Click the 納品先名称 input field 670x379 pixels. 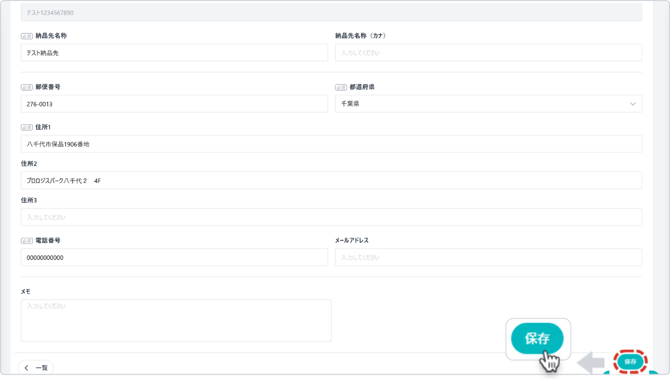(174, 53)
